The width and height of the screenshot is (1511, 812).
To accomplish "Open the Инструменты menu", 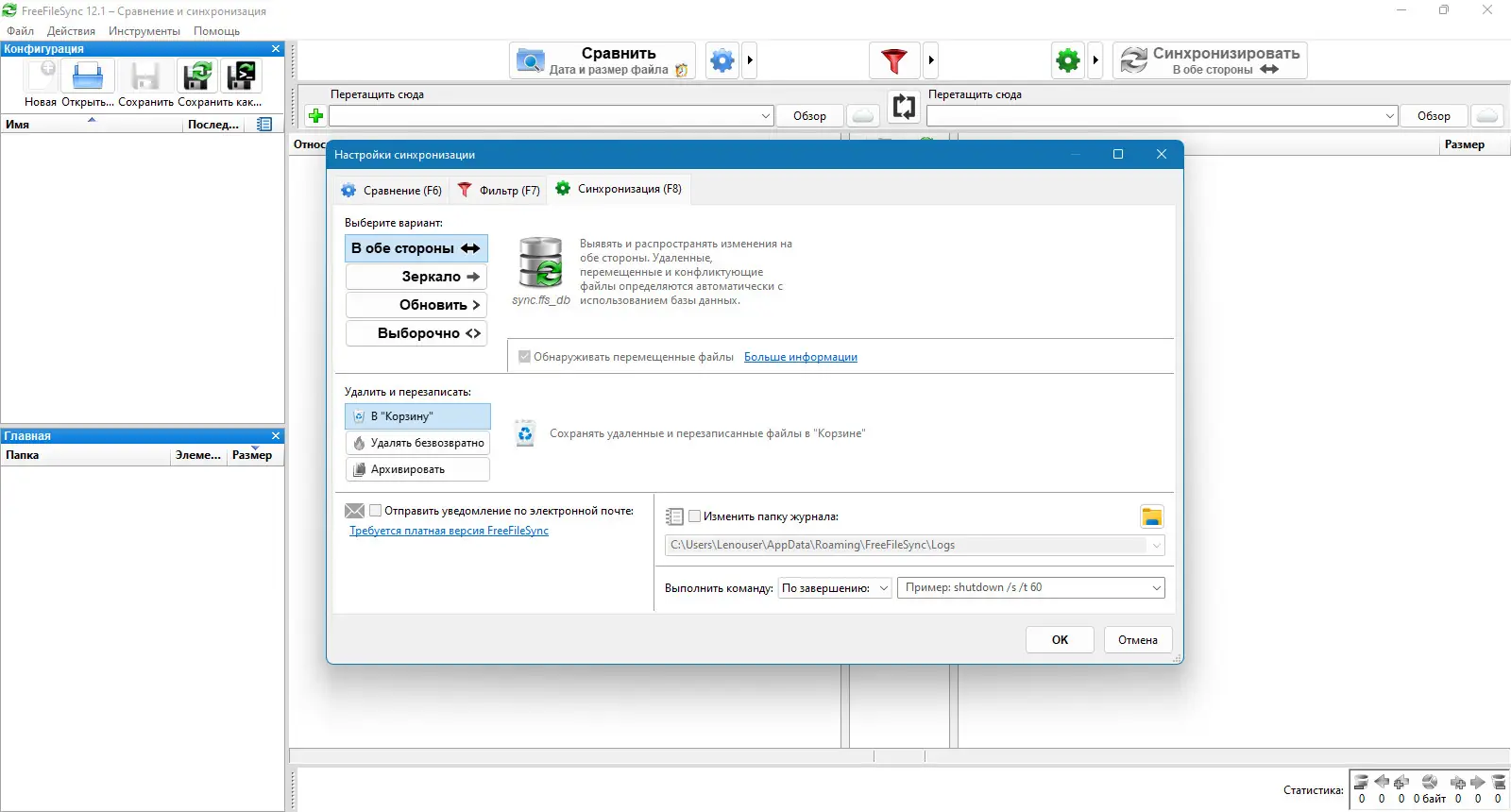I will tap(144, 31).
